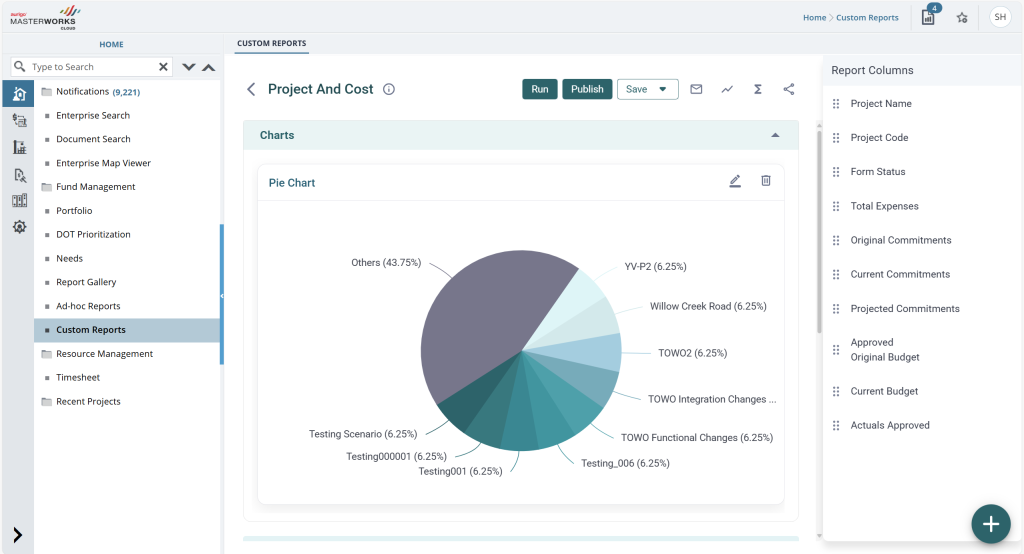Viewport: 1024px width, 554px height.
Task: Click the sigma summation icon
Action: [x=758, y=89]
